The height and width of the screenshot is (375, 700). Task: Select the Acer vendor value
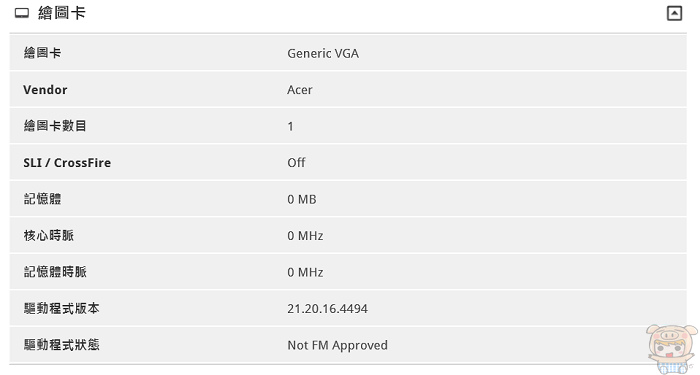click(x=300, y=90)
